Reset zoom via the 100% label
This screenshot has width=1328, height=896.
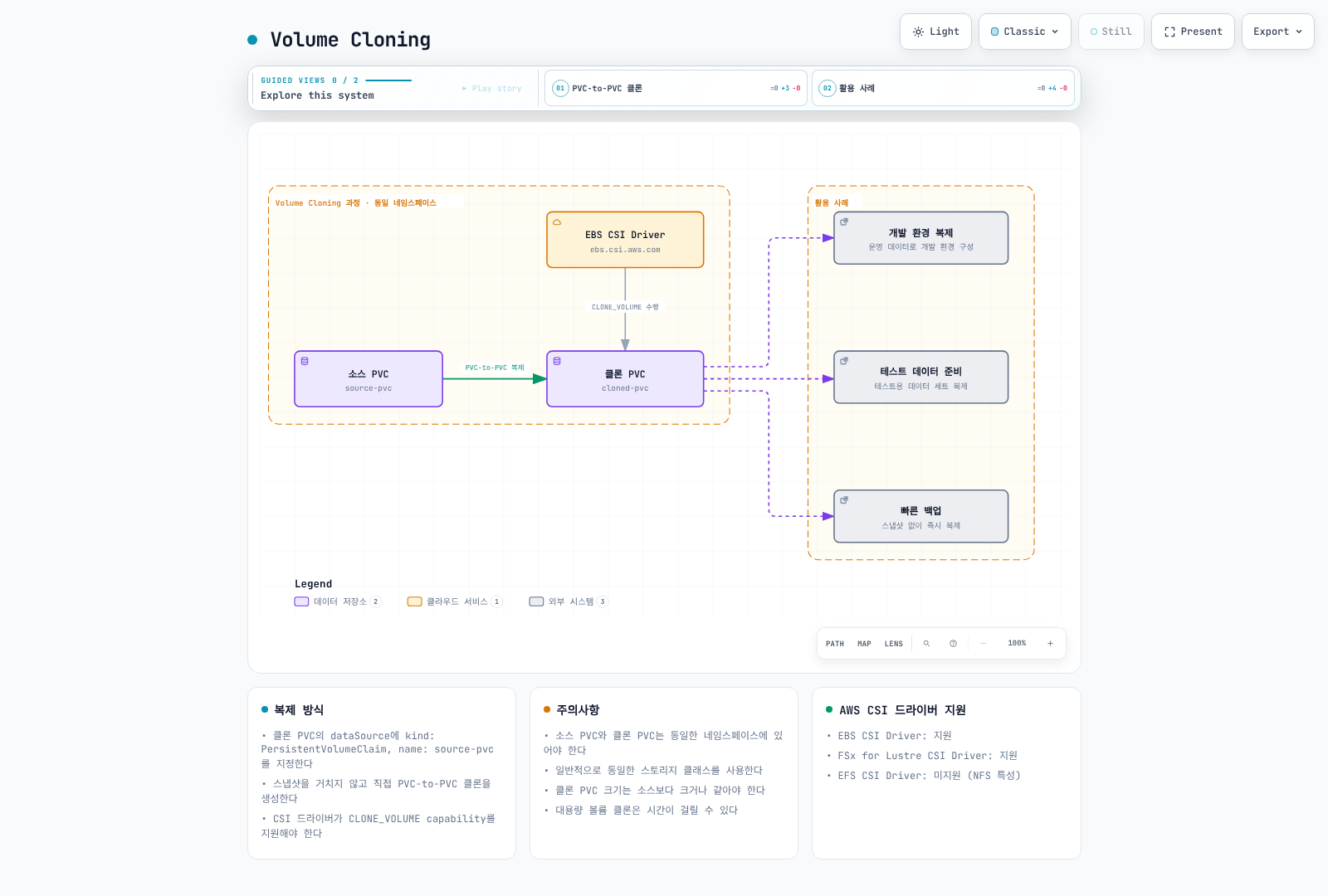click(1017, 644)
